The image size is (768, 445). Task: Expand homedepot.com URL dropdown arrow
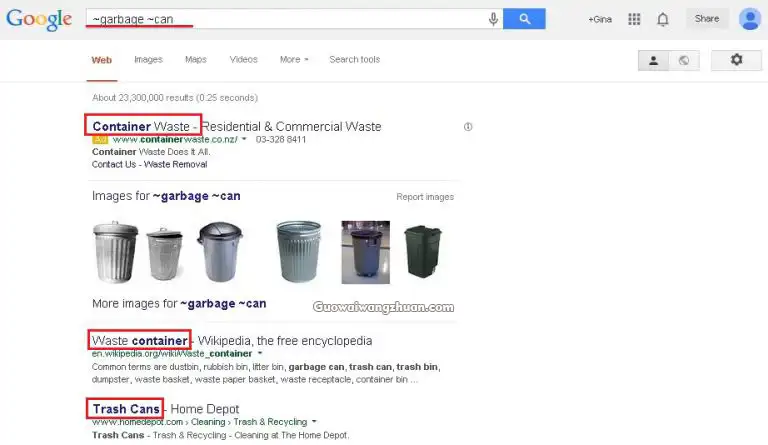click(314, 422)
